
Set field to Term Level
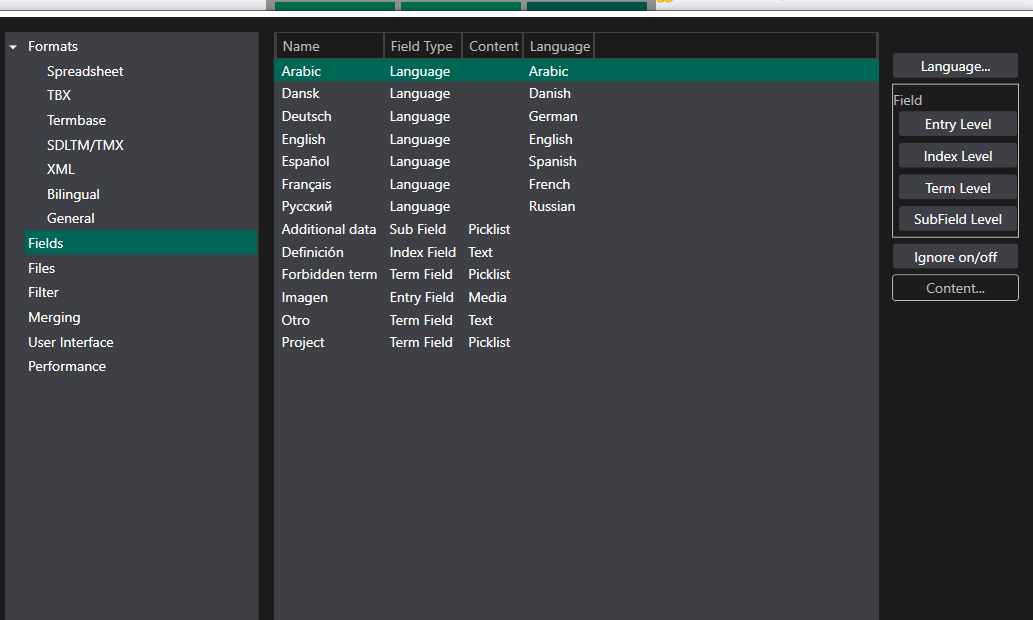point(957,187)
